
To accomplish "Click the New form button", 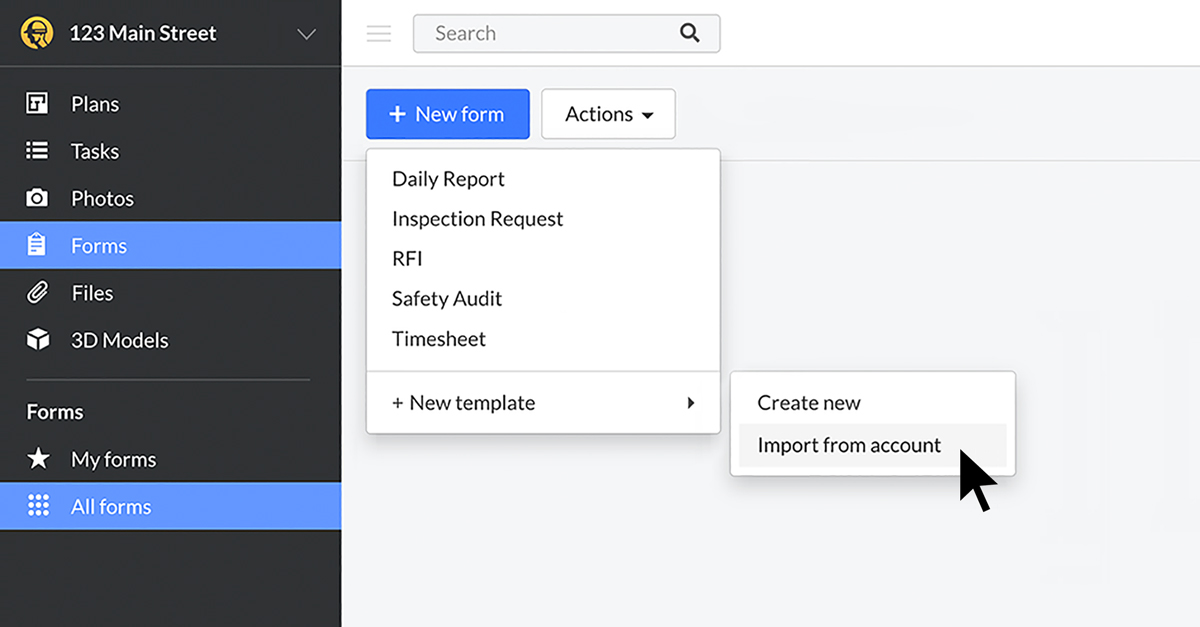I will [447, 113].
